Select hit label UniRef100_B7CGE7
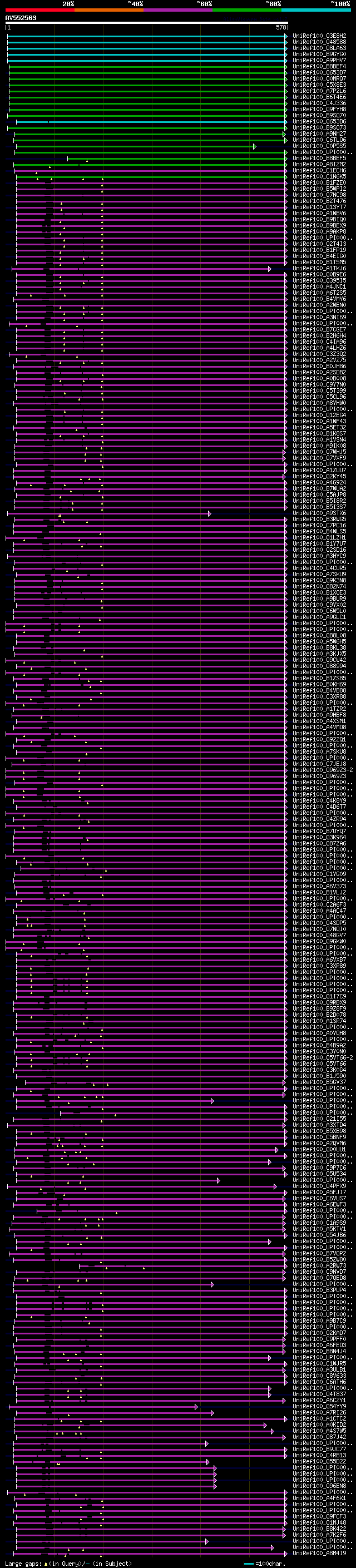 (319, 329)
